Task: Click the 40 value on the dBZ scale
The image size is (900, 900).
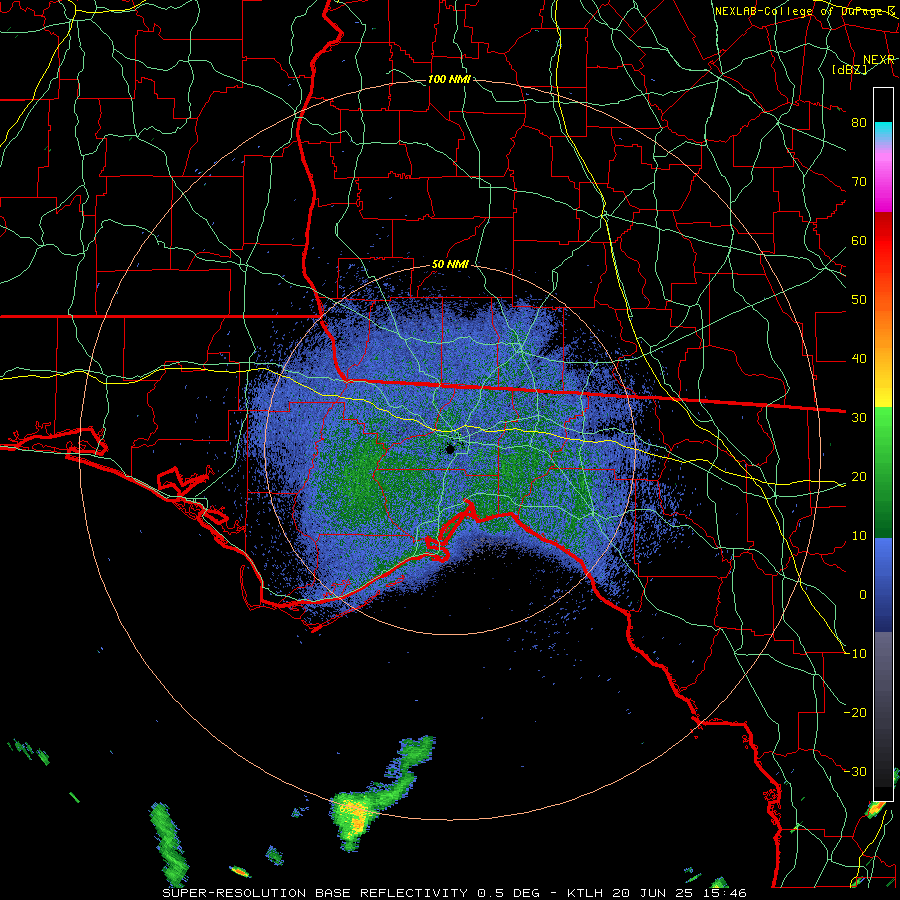Action: (859, 358)
